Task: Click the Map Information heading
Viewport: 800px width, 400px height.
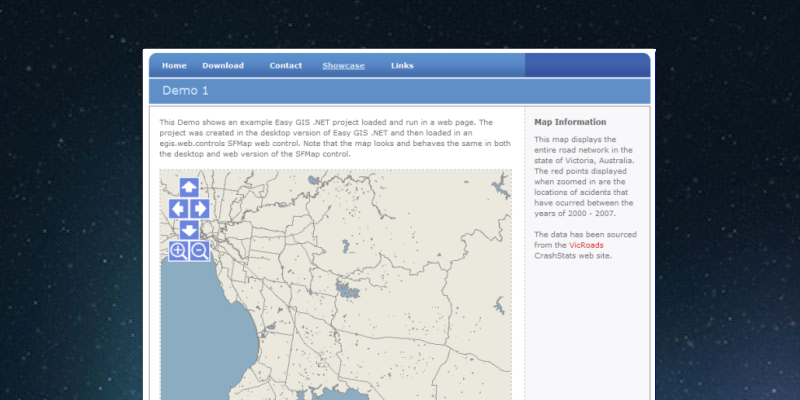Action: (570, 122)
